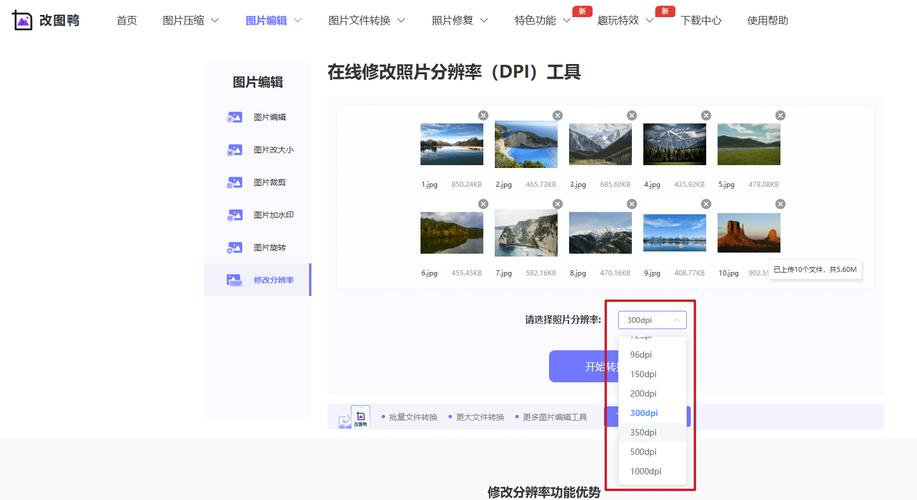Open 图片编辑 text link in sidebar
917x500 pixels.
tap(270, 117)
